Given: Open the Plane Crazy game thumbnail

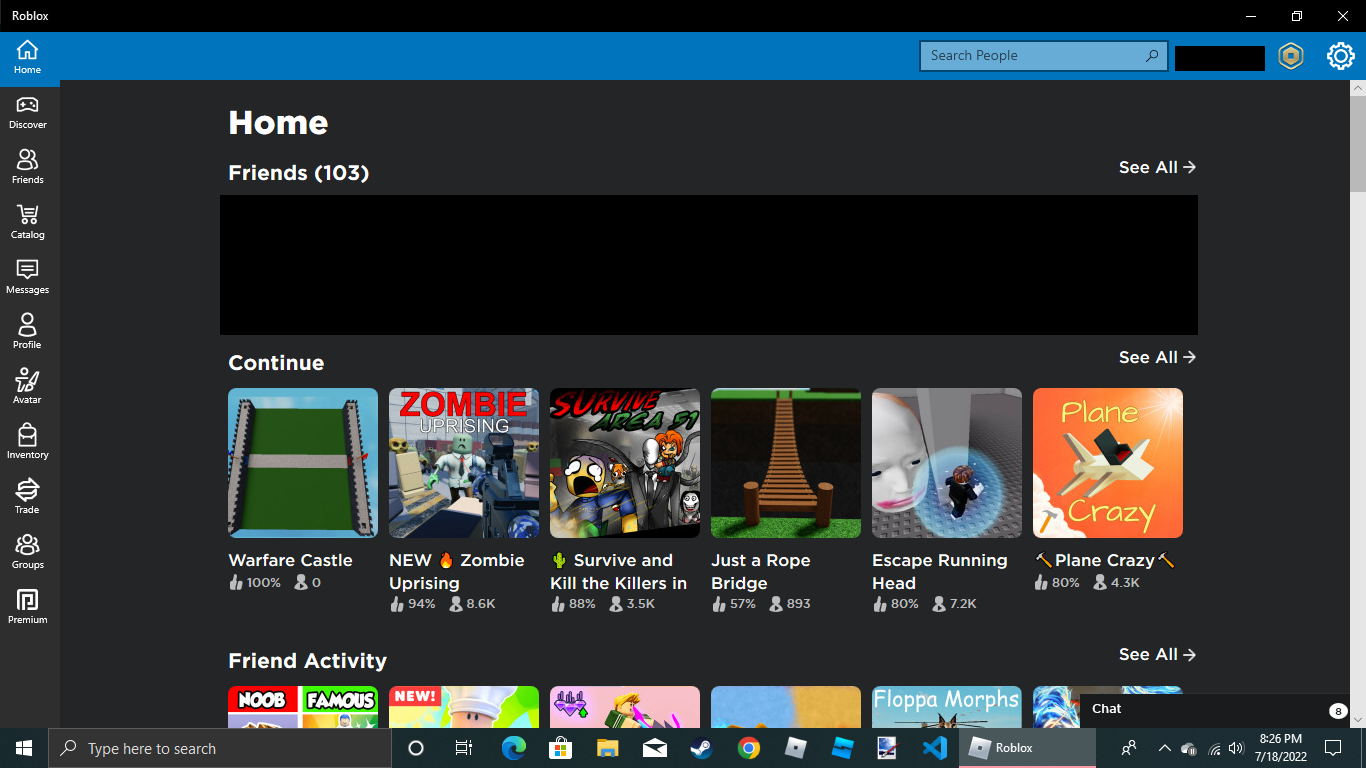Looking at the screenshot, I should (1108, 463).
